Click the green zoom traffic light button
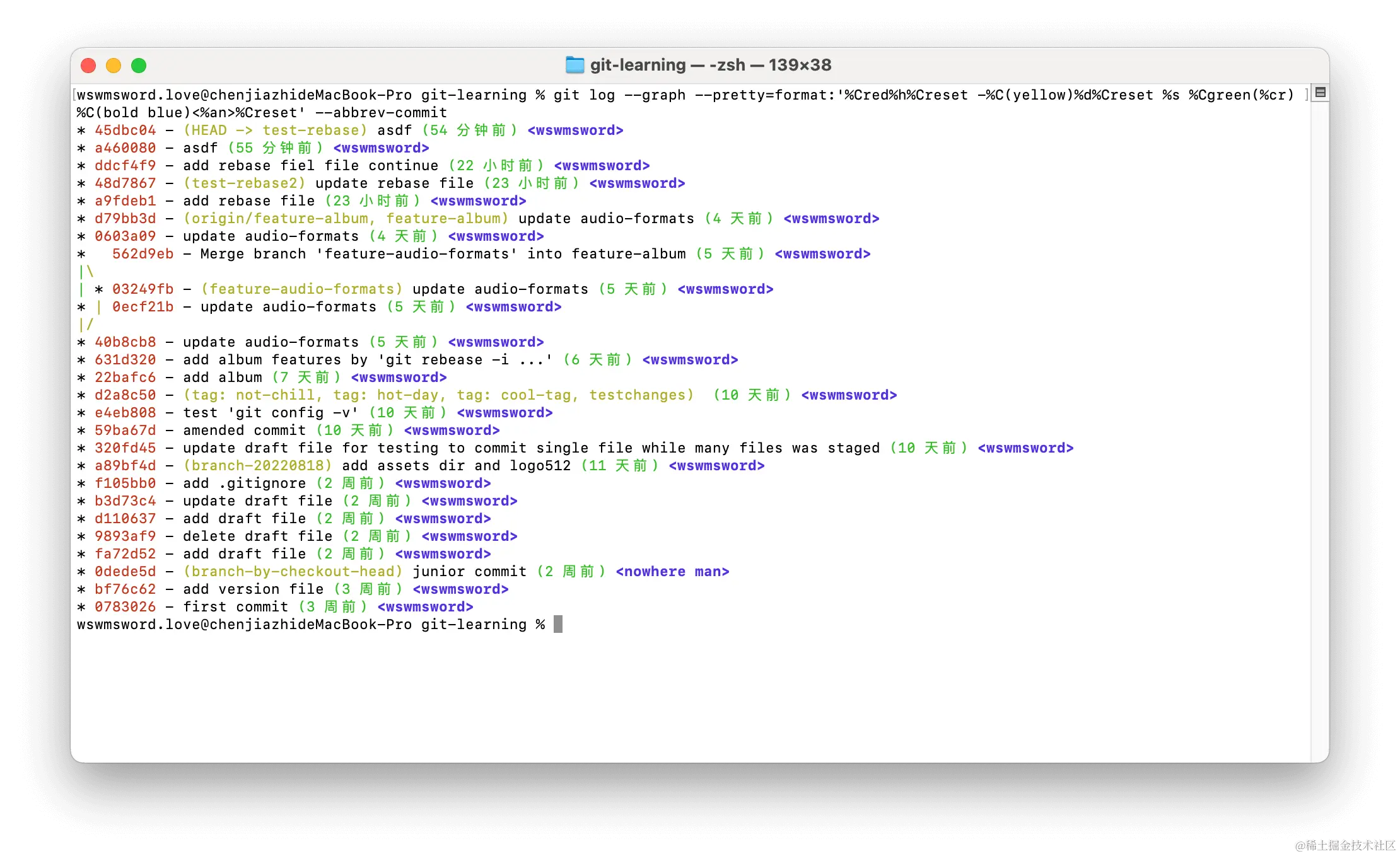 click(139, 65)
